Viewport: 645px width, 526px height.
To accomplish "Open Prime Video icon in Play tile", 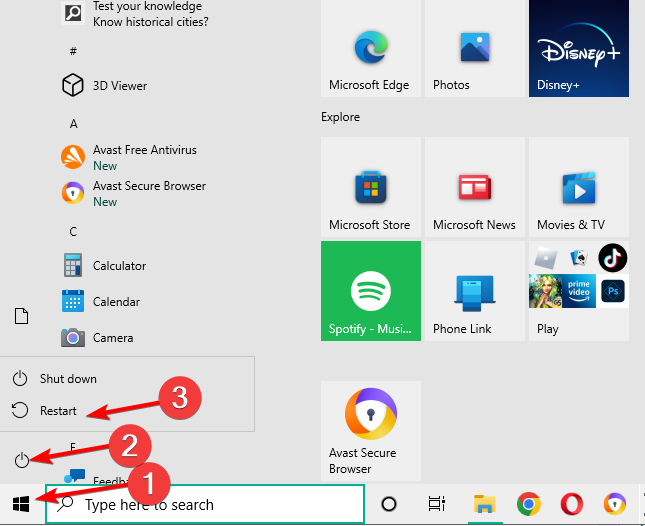I will coord(579,291).
